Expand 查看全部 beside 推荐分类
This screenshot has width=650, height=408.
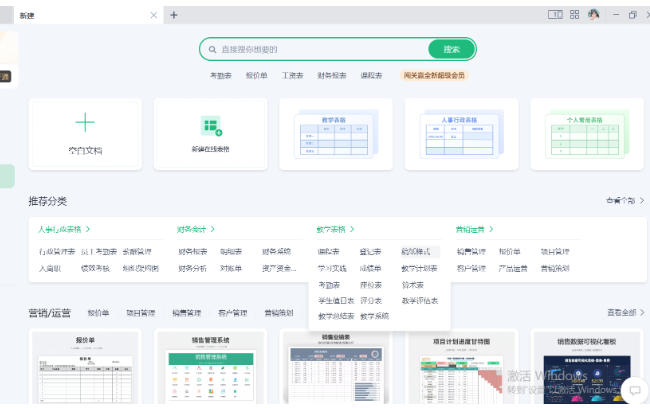pos(625,201)
